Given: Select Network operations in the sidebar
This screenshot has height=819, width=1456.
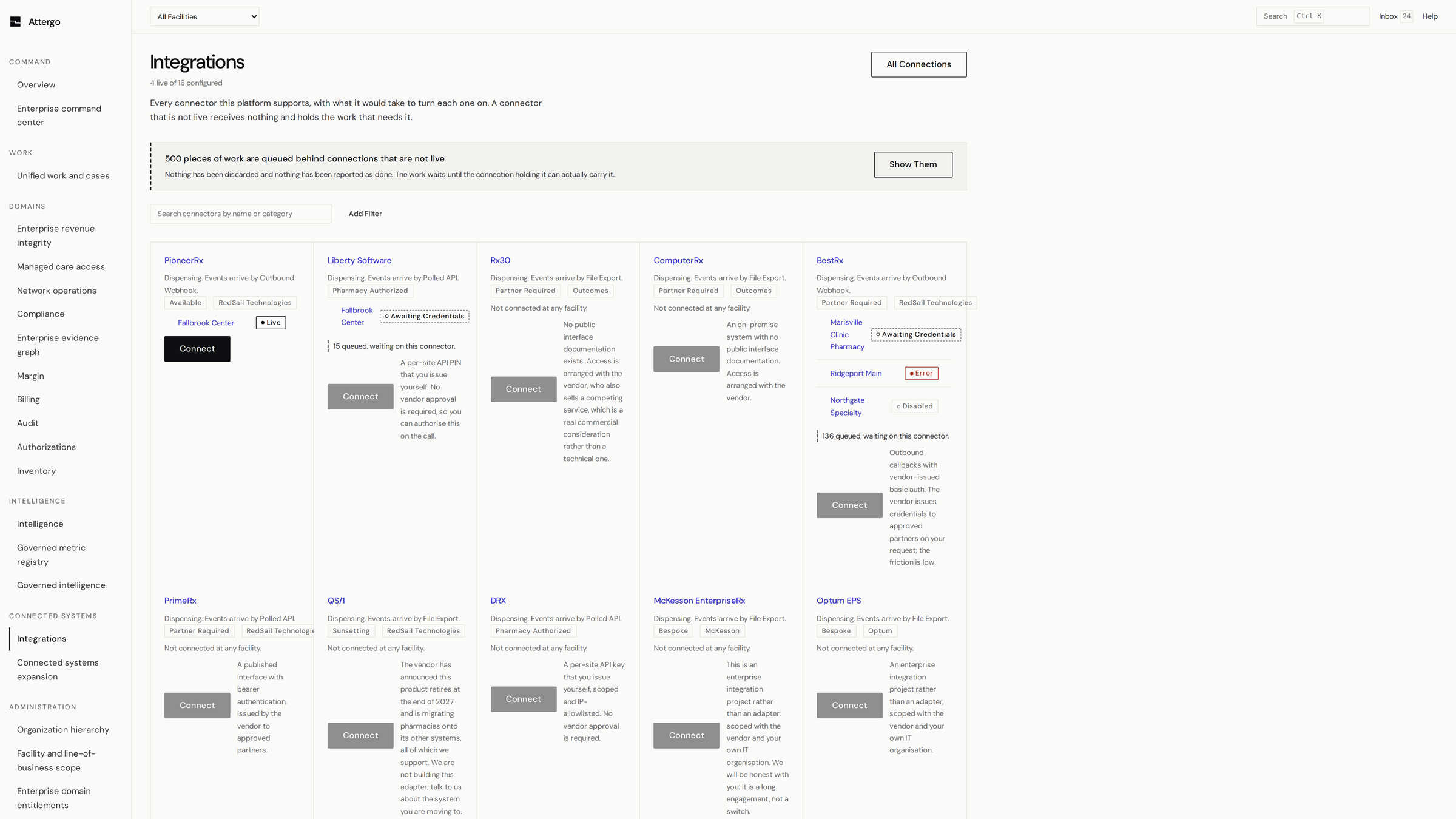Looking at the screenshot, I should [x=56, y=291].
